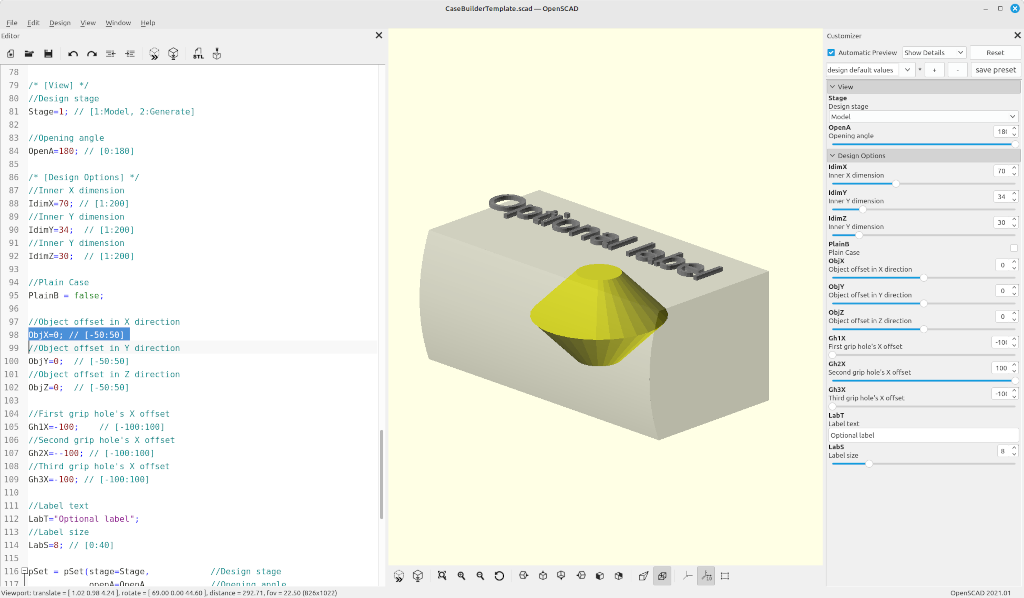Open the Window menu
The height and width of the screenshot is (598, 1024).
pyautogui.click(x=118, y=23)
